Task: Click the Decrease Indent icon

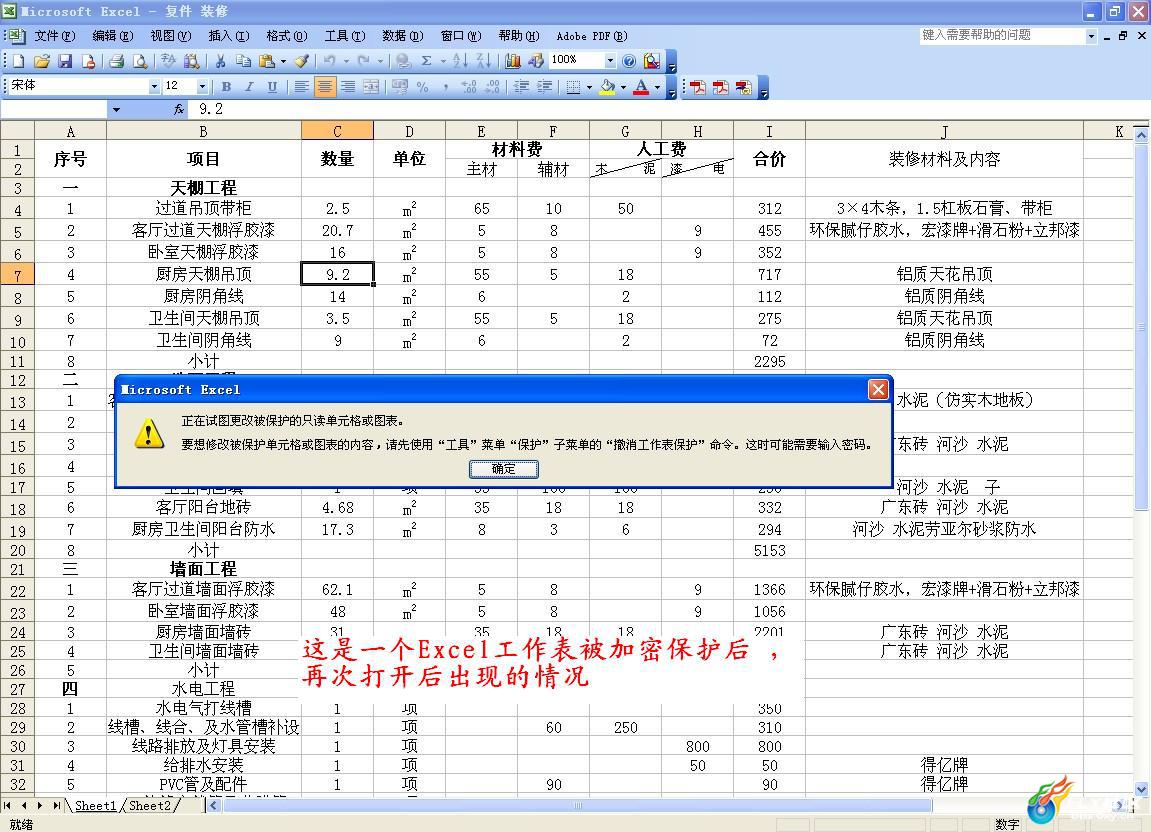Action: pyautogui.click(x=521, y=87)
